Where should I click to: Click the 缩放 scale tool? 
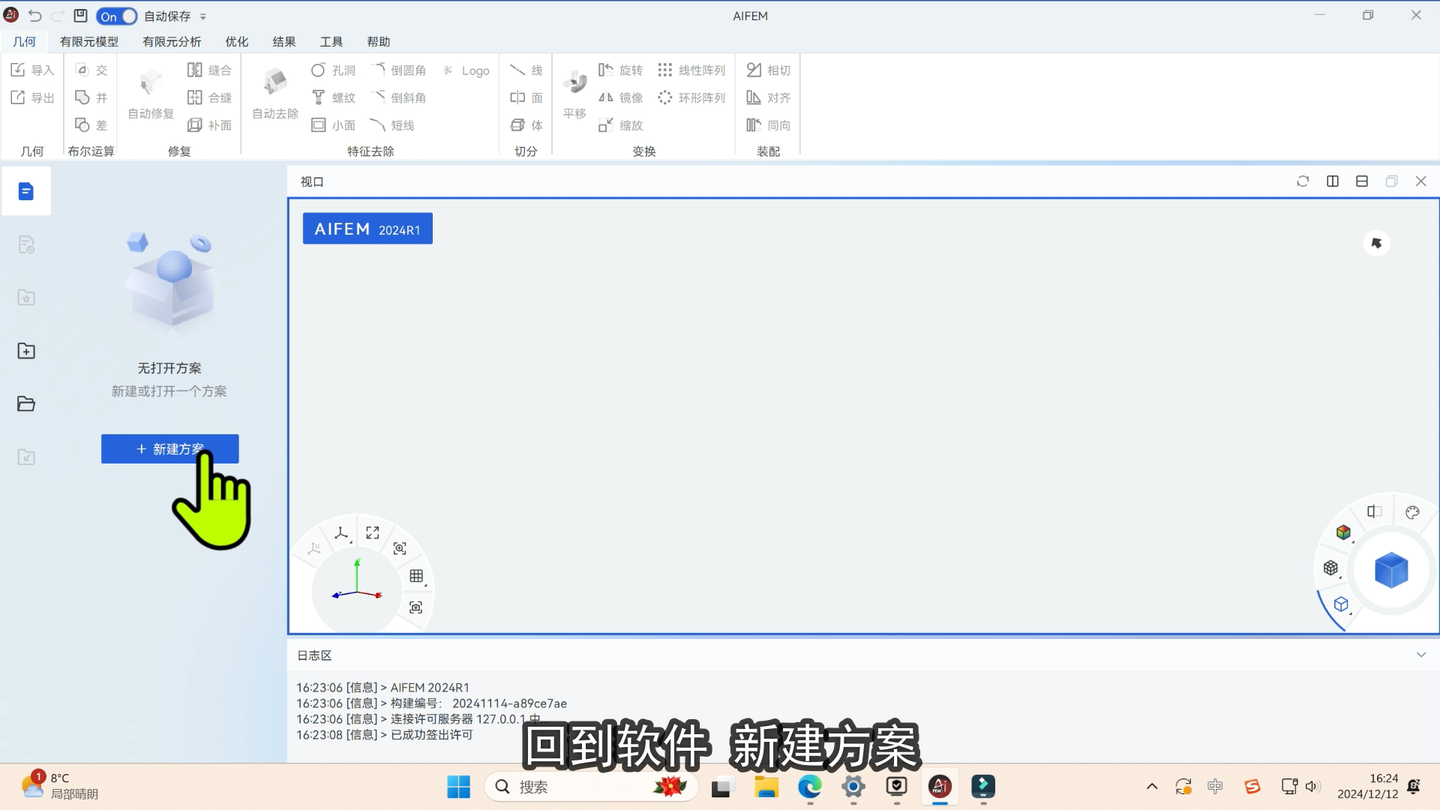pos(620,125)
